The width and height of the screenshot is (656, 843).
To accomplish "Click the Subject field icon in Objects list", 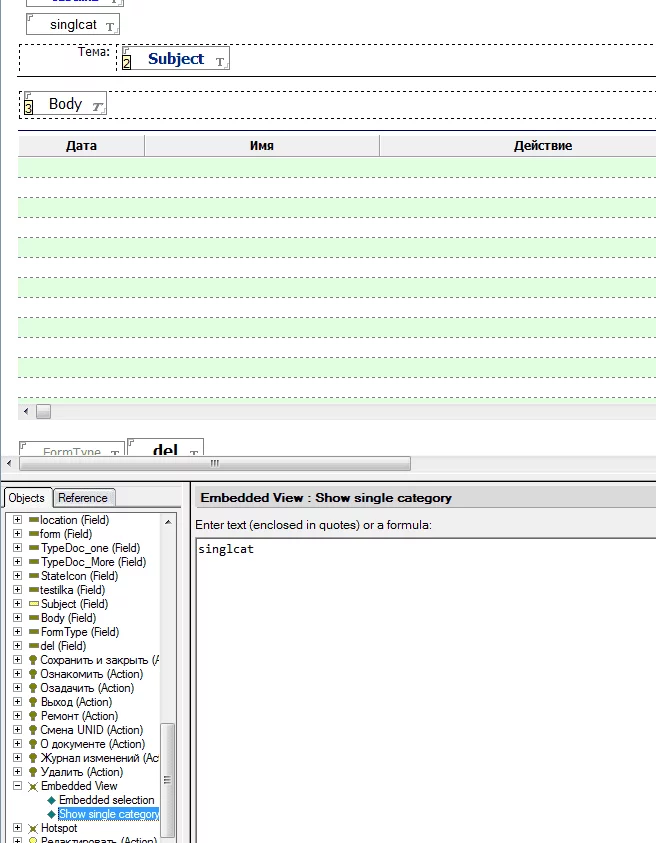I will (x=33, y=604).
